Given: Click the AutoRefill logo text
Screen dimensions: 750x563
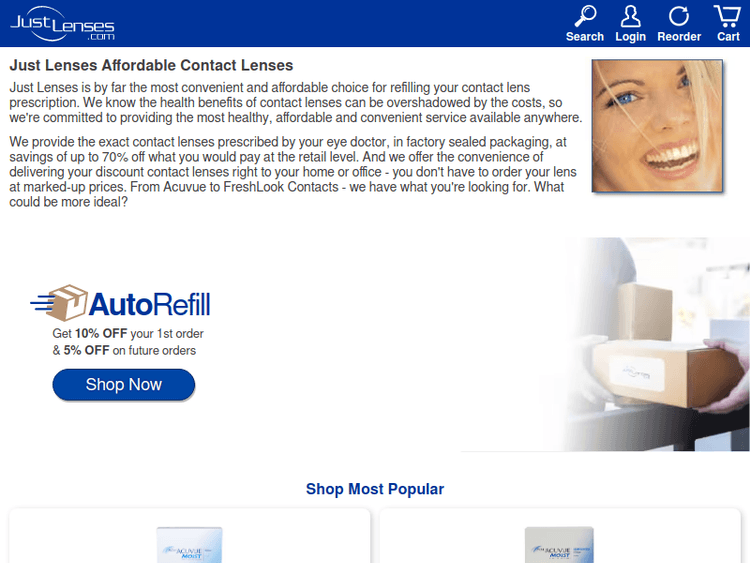Looking at the screenshot, I should [149, 304].
